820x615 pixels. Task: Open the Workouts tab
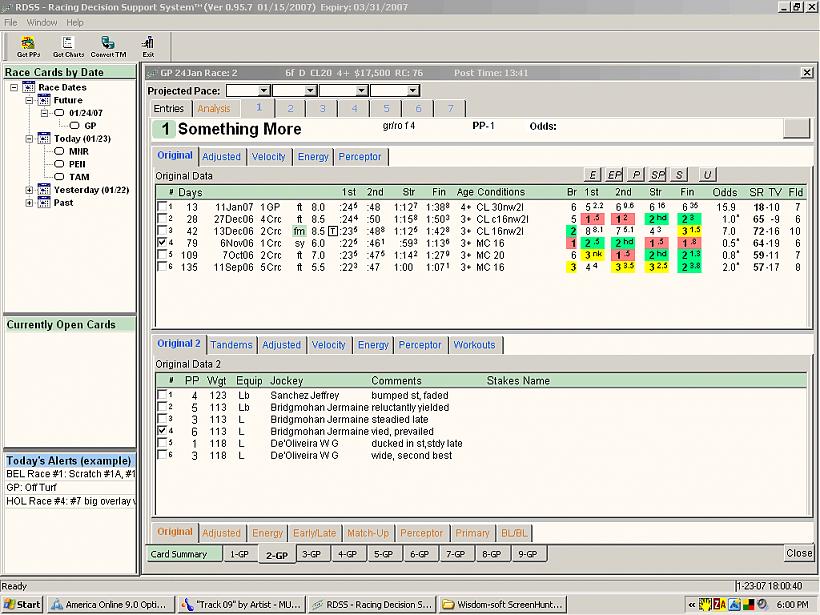click(474, 345)
